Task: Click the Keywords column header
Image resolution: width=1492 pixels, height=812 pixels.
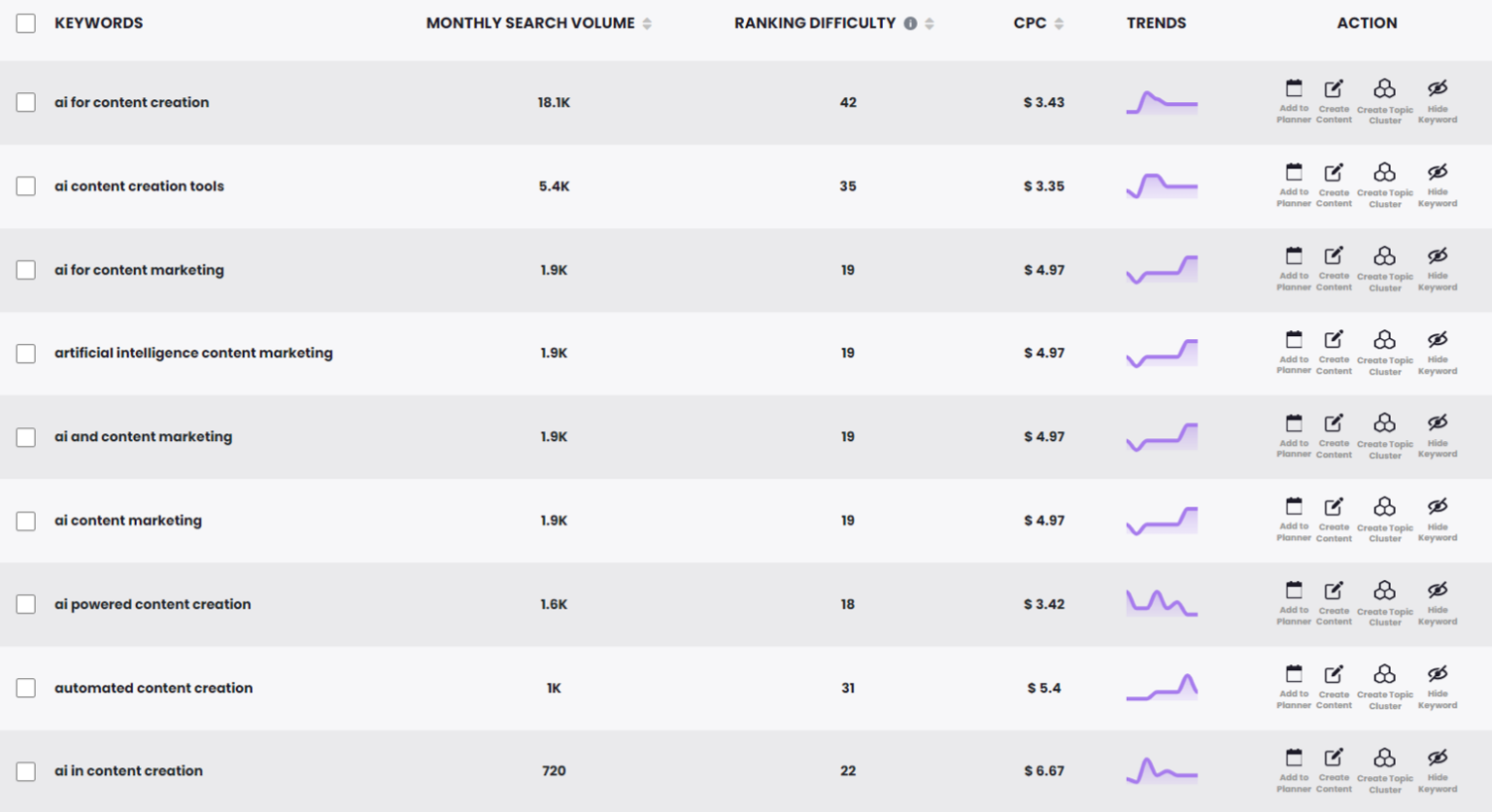Action: pos(98,23)
